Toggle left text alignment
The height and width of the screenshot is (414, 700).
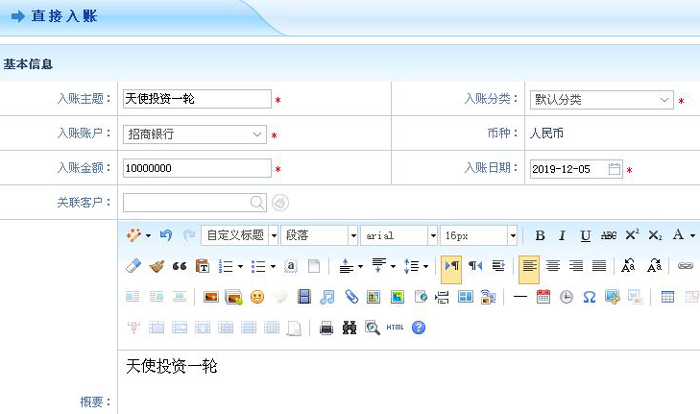529,266
